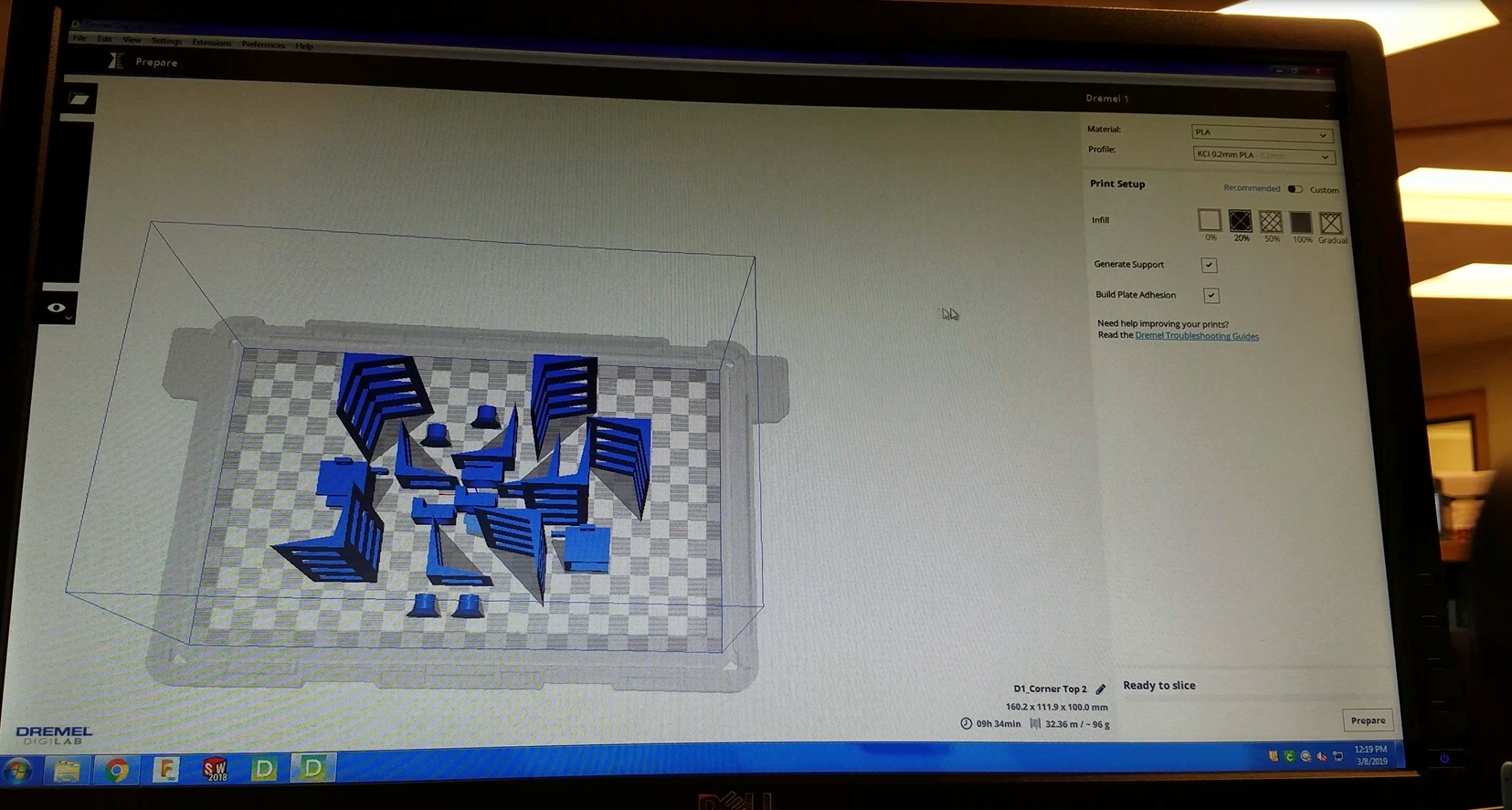Open the Settings menu
This screenshot has height=810, width=1512.
click(166, 41)
